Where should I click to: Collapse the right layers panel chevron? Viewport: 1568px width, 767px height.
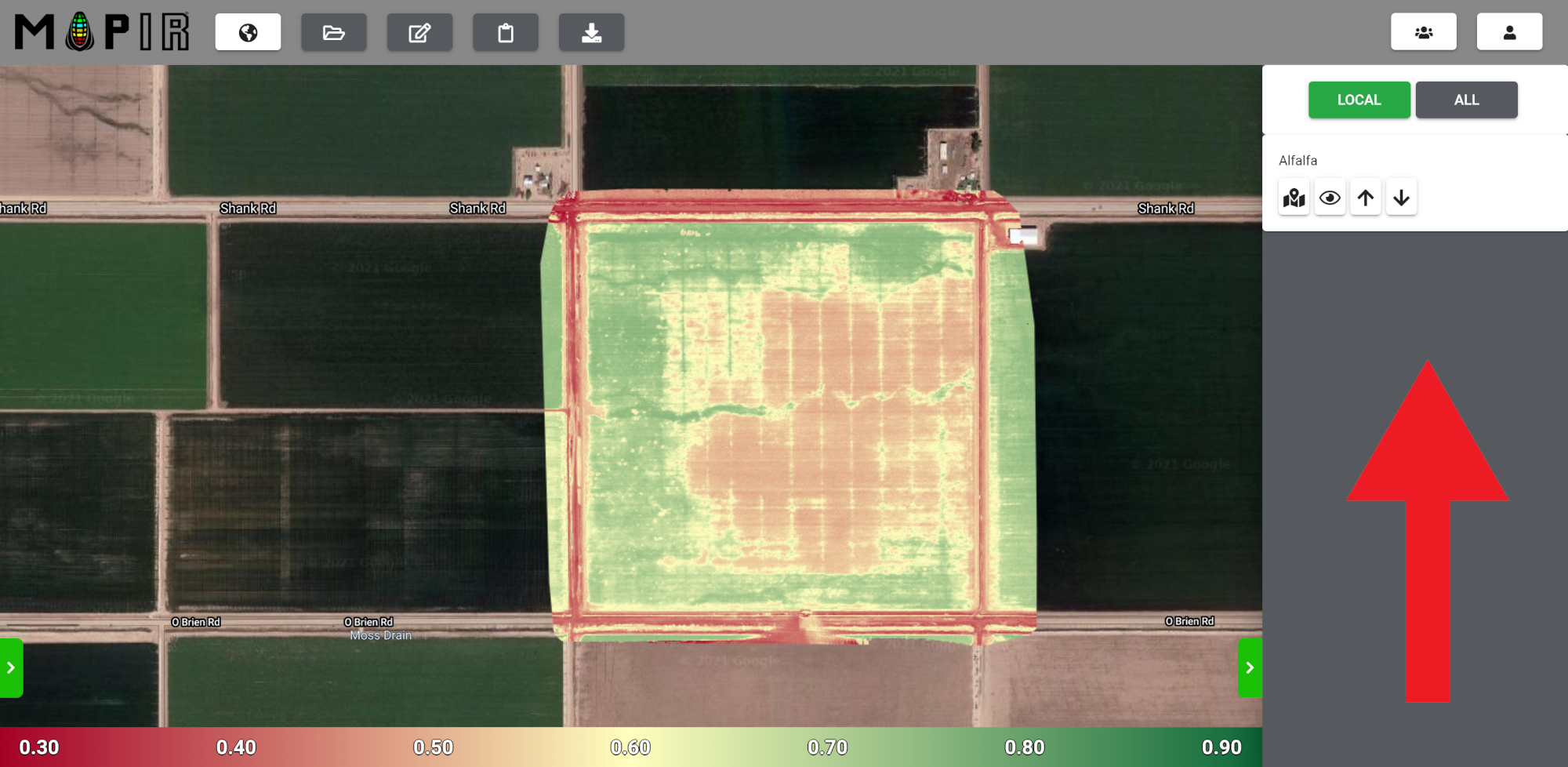(x=1250, y=667)
